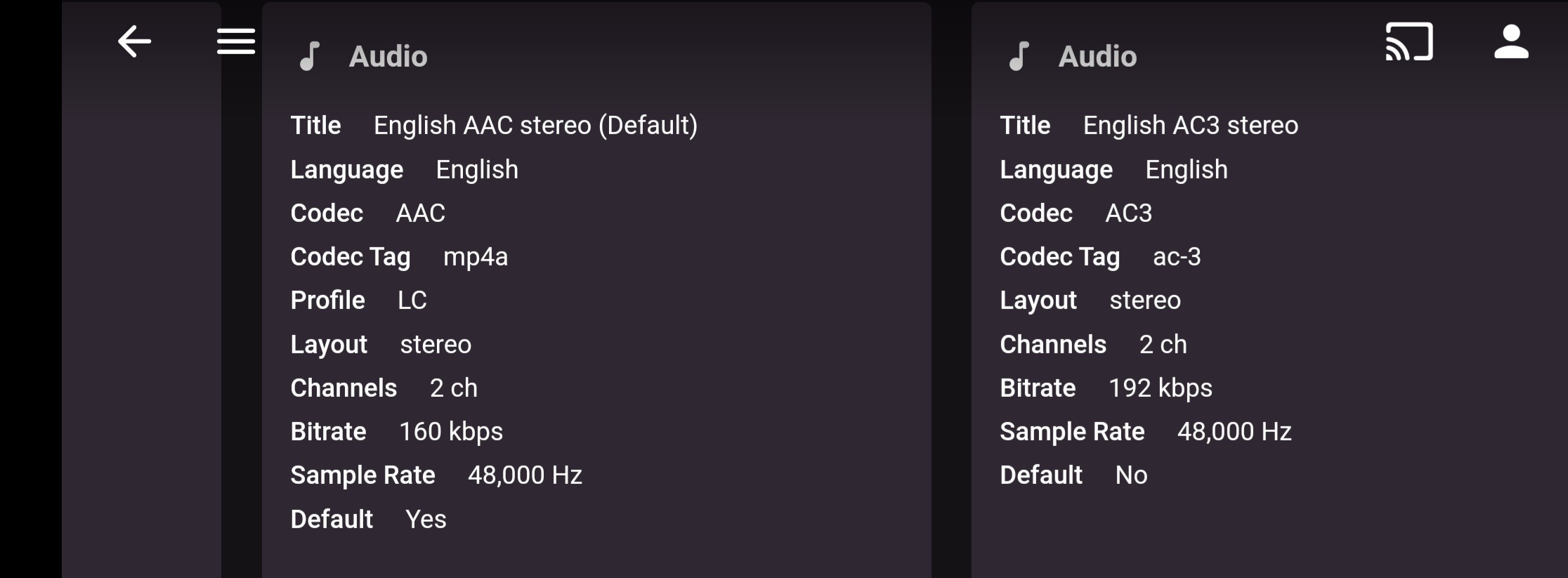Click Sample Rate label in AC3 card
Screen dimensions: 1568x578
[x=1072, y=431]
